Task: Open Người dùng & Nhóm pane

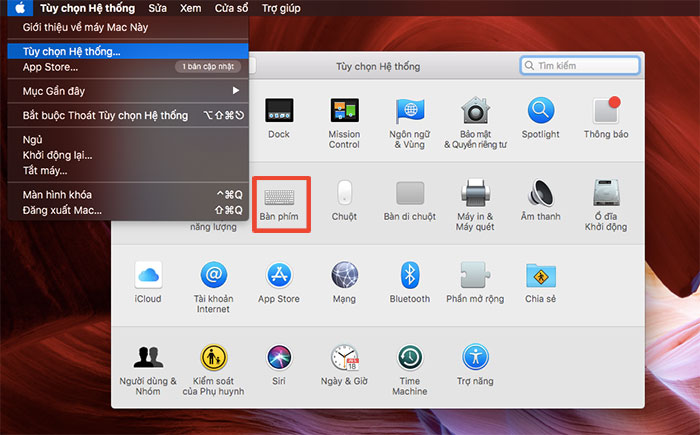Action: (x=148, y=370)
